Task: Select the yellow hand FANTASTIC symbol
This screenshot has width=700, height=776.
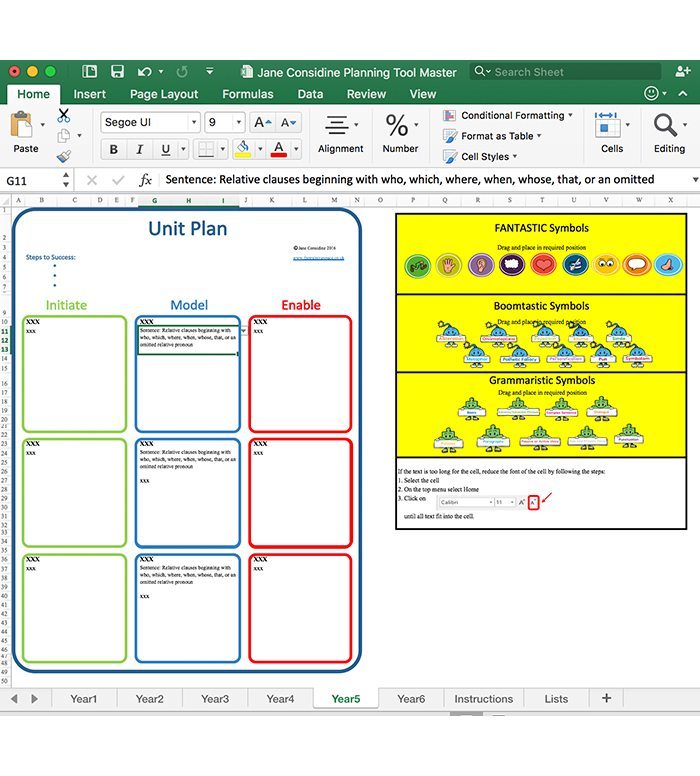Action: click(449, 266)
